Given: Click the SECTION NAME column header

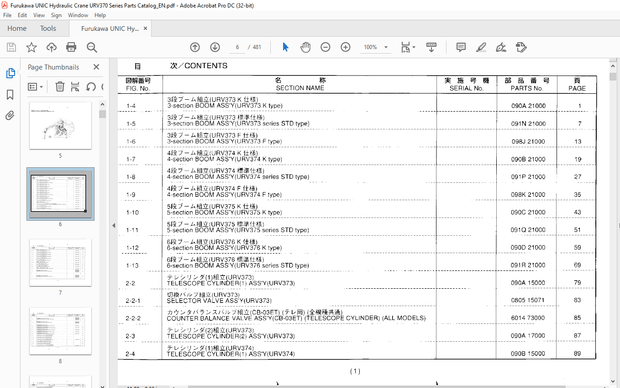Looking at the screenshot, I should [x=300, y=88].
